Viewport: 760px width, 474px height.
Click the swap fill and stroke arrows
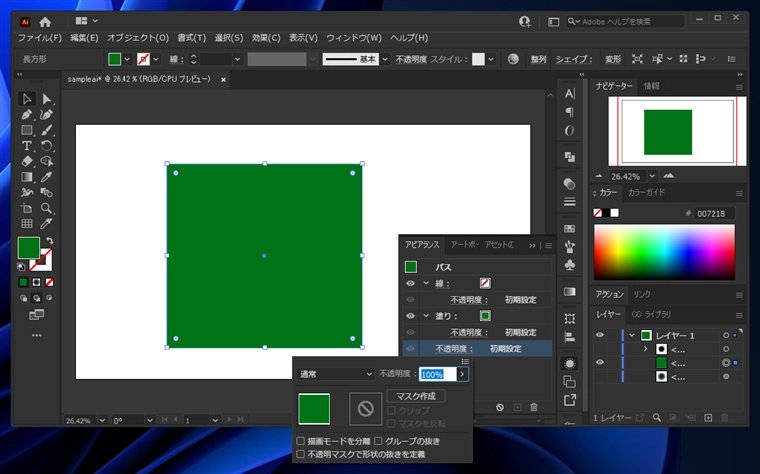49,240
